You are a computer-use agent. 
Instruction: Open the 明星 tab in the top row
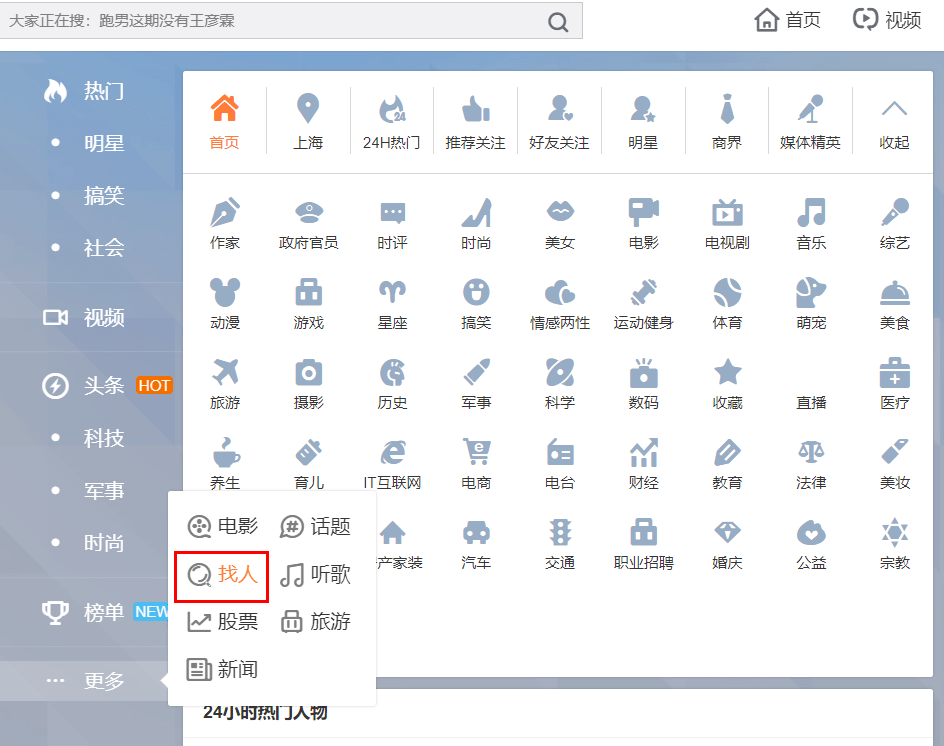642,122
